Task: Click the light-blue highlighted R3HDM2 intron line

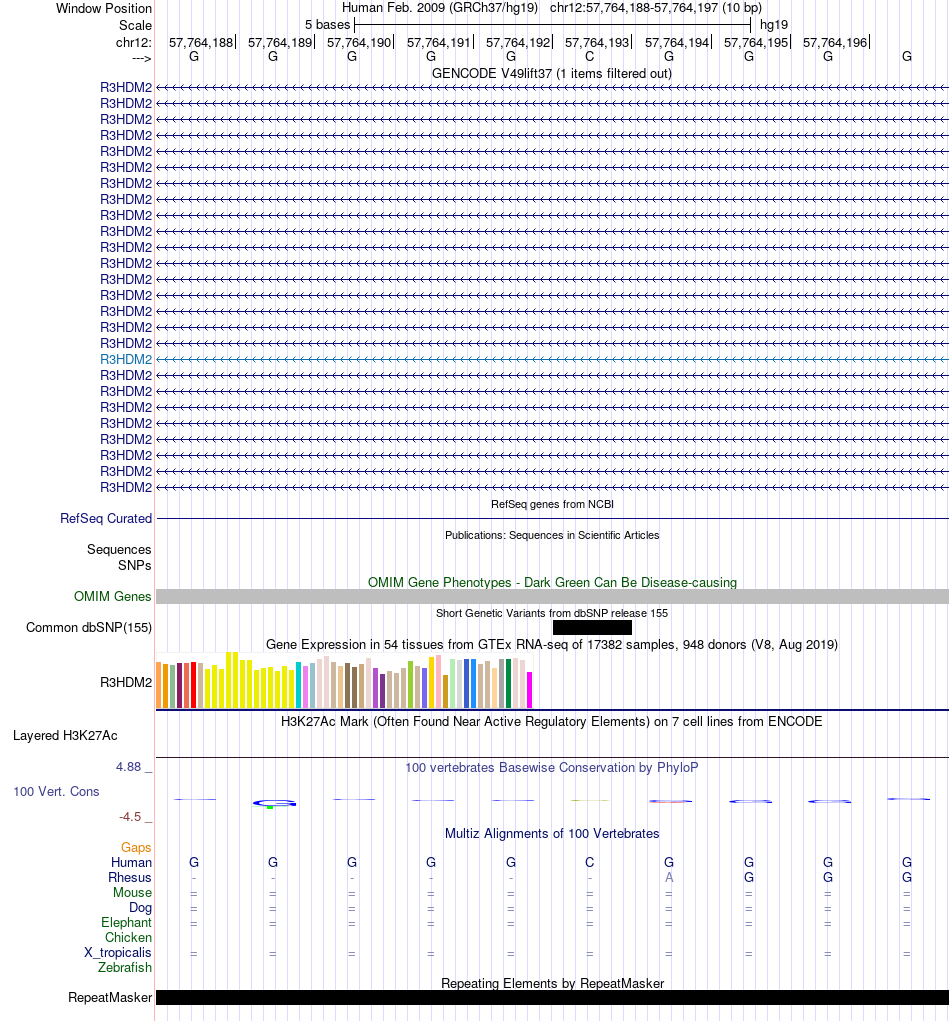Action: [552, 359]
